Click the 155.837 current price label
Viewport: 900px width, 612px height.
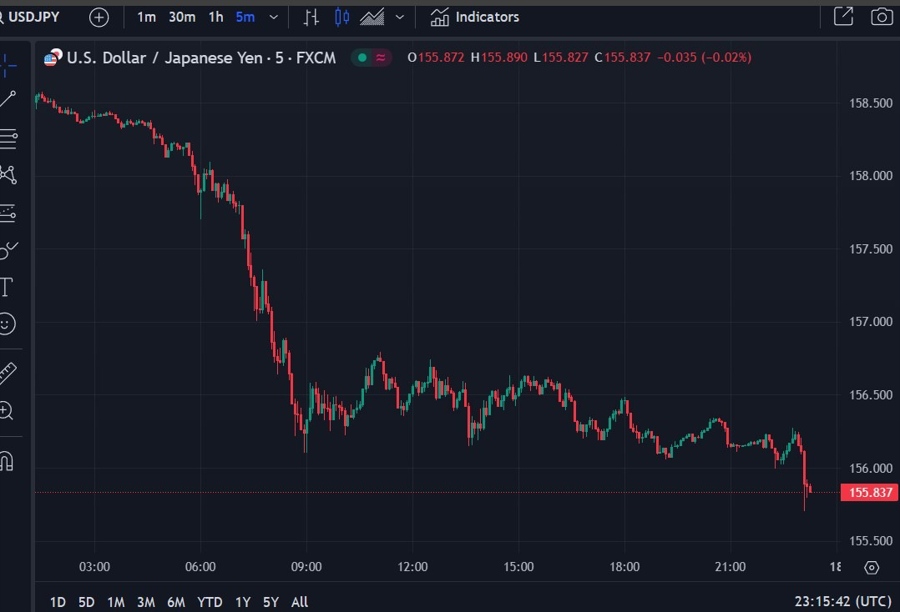[867, 492]
